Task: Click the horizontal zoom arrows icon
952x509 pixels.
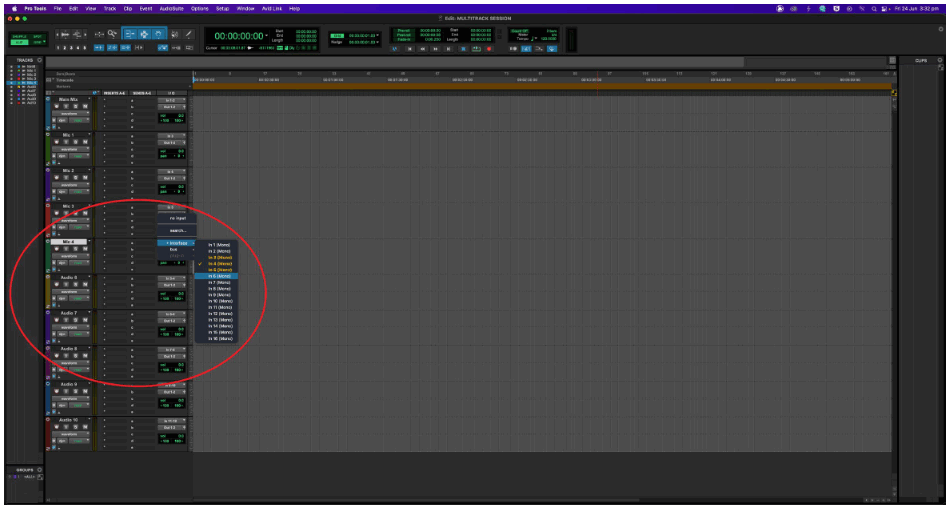Action: tap(99, 34)
